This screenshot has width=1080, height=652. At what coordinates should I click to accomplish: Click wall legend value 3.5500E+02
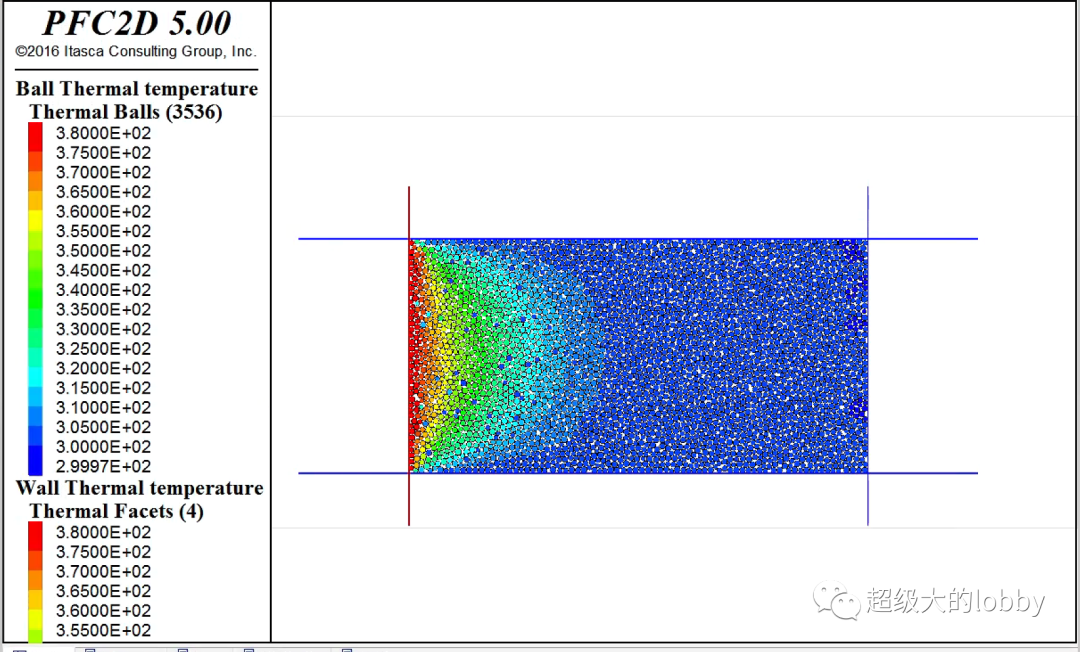[x=103, y=631]
